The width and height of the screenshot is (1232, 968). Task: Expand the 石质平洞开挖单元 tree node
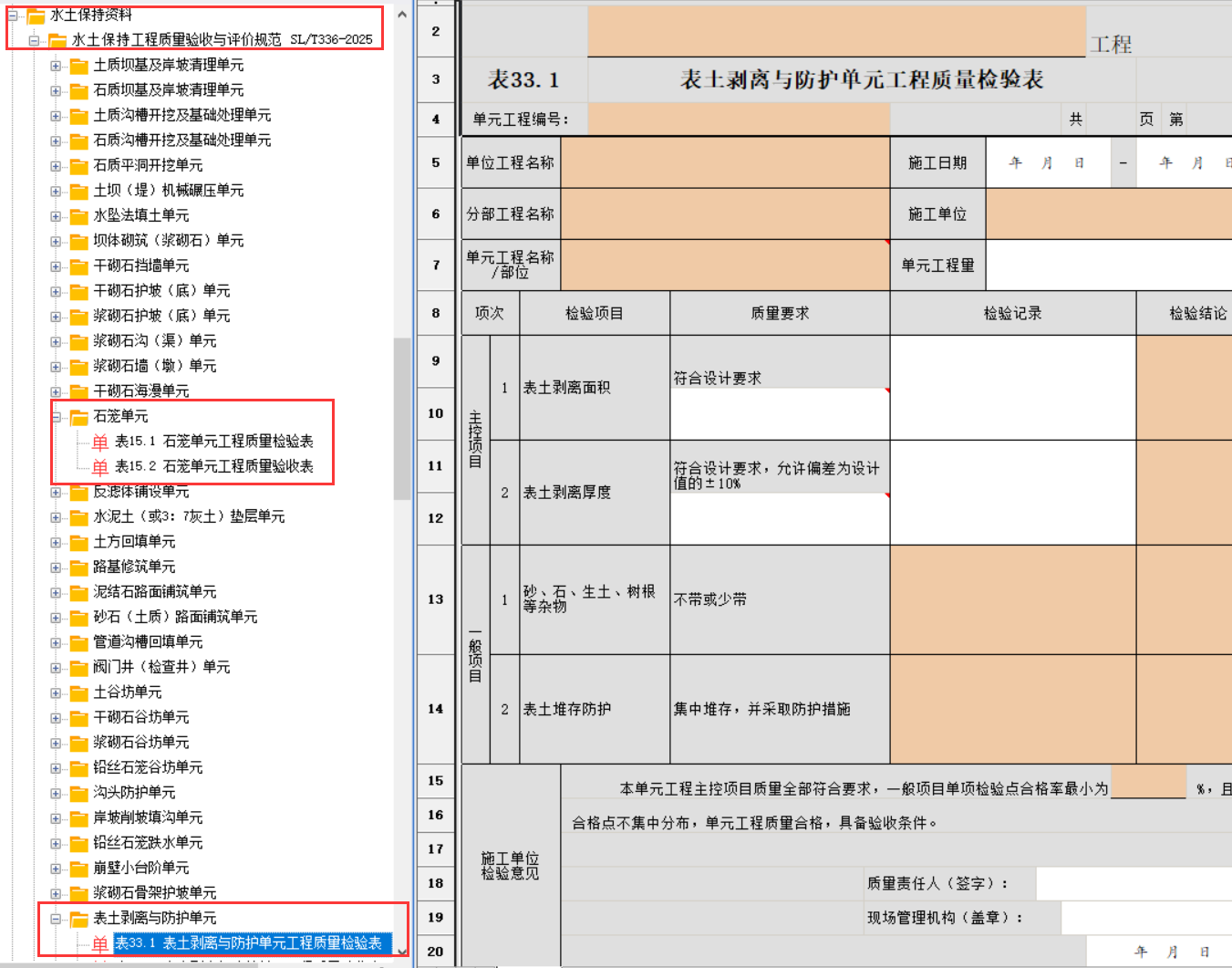56,166
